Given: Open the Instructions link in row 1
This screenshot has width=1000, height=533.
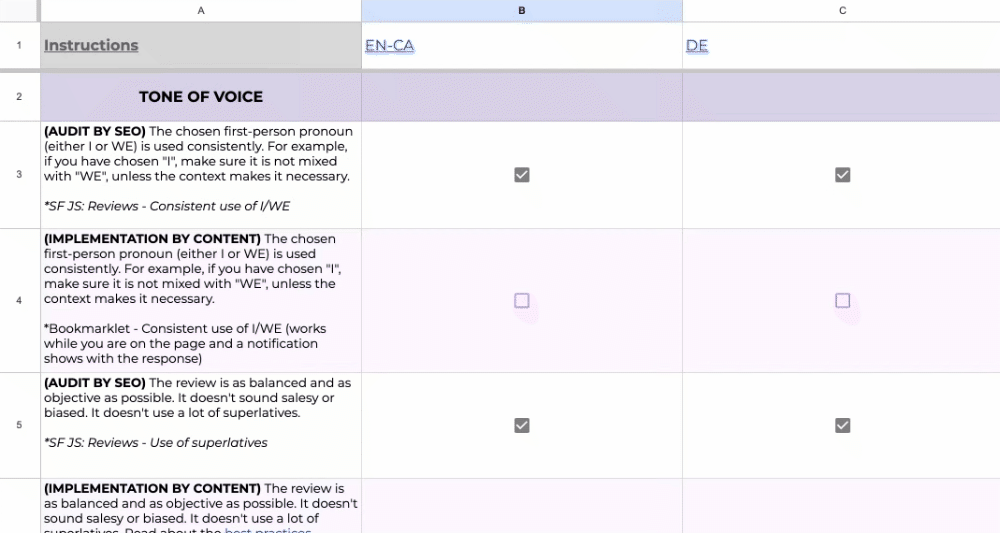Looking at the screenshot, I should [x=91, y=45].
